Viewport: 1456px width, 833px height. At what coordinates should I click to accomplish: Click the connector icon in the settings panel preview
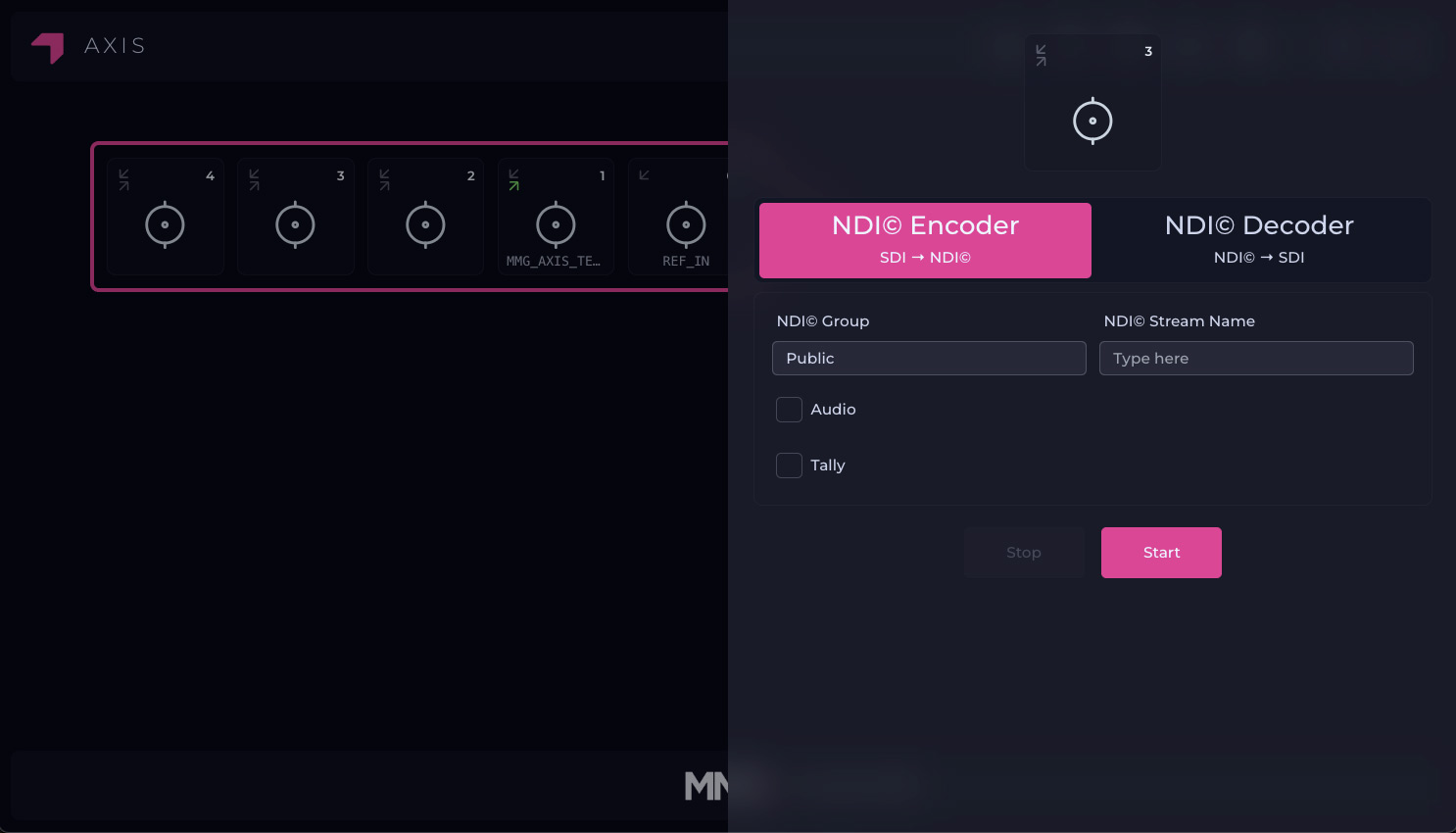[1092, 122]
